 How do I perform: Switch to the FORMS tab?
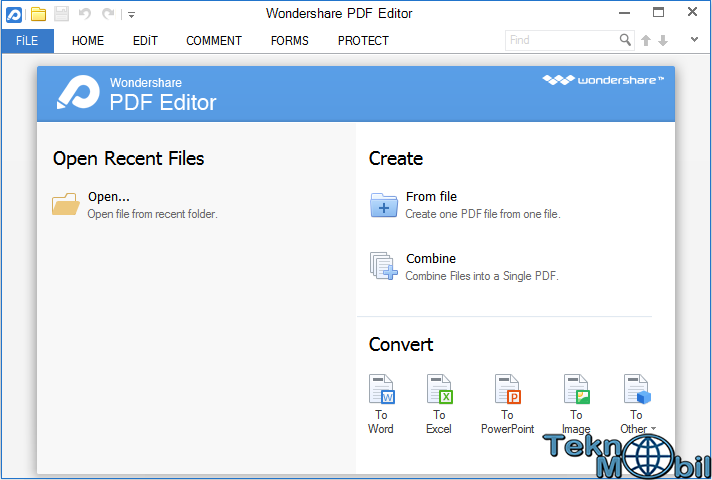pyautogui.click(x=290, y=41)
